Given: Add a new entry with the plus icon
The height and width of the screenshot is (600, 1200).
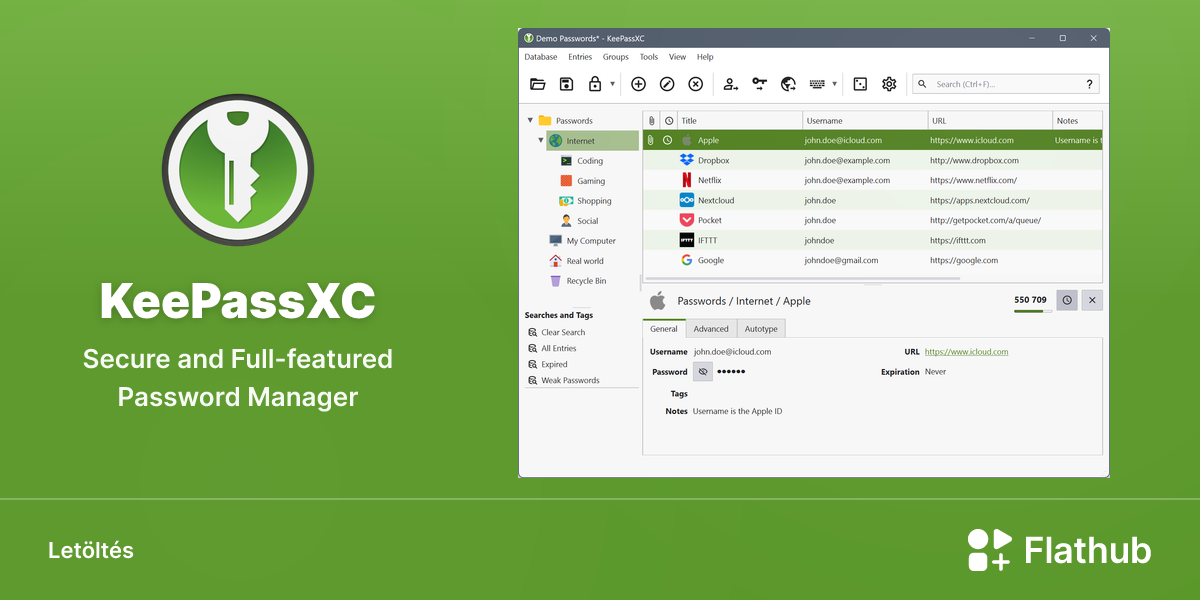Looking at the screenshot, I should [x=639, y=84].
